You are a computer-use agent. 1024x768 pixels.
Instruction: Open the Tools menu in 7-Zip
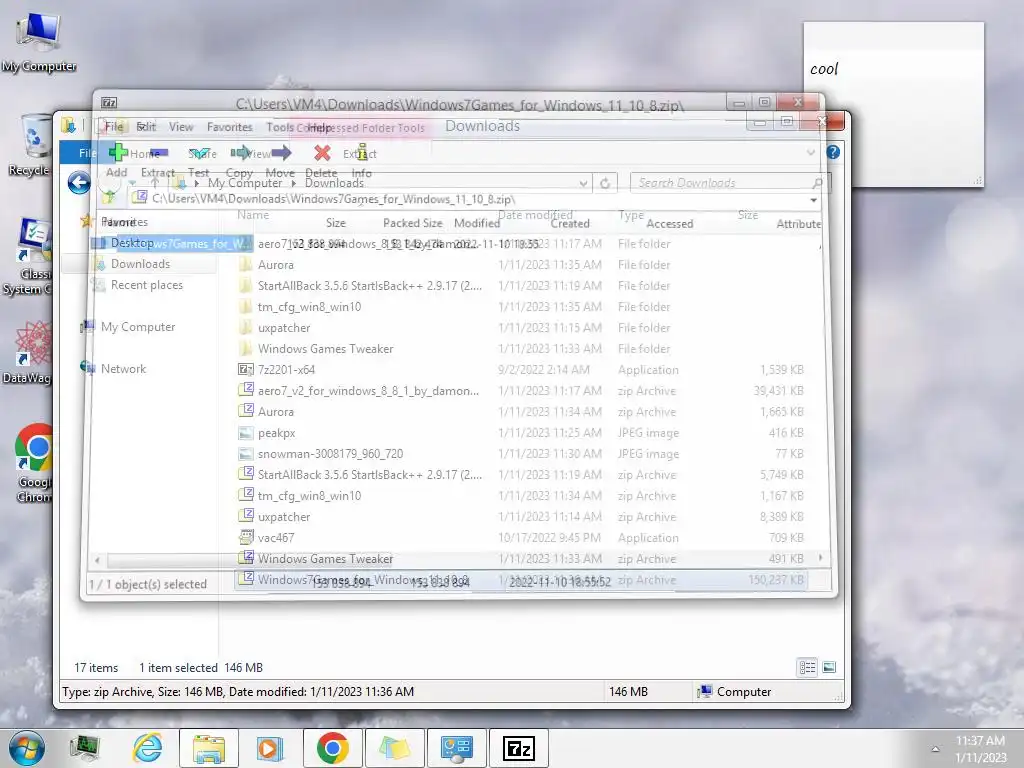point(280,127)
